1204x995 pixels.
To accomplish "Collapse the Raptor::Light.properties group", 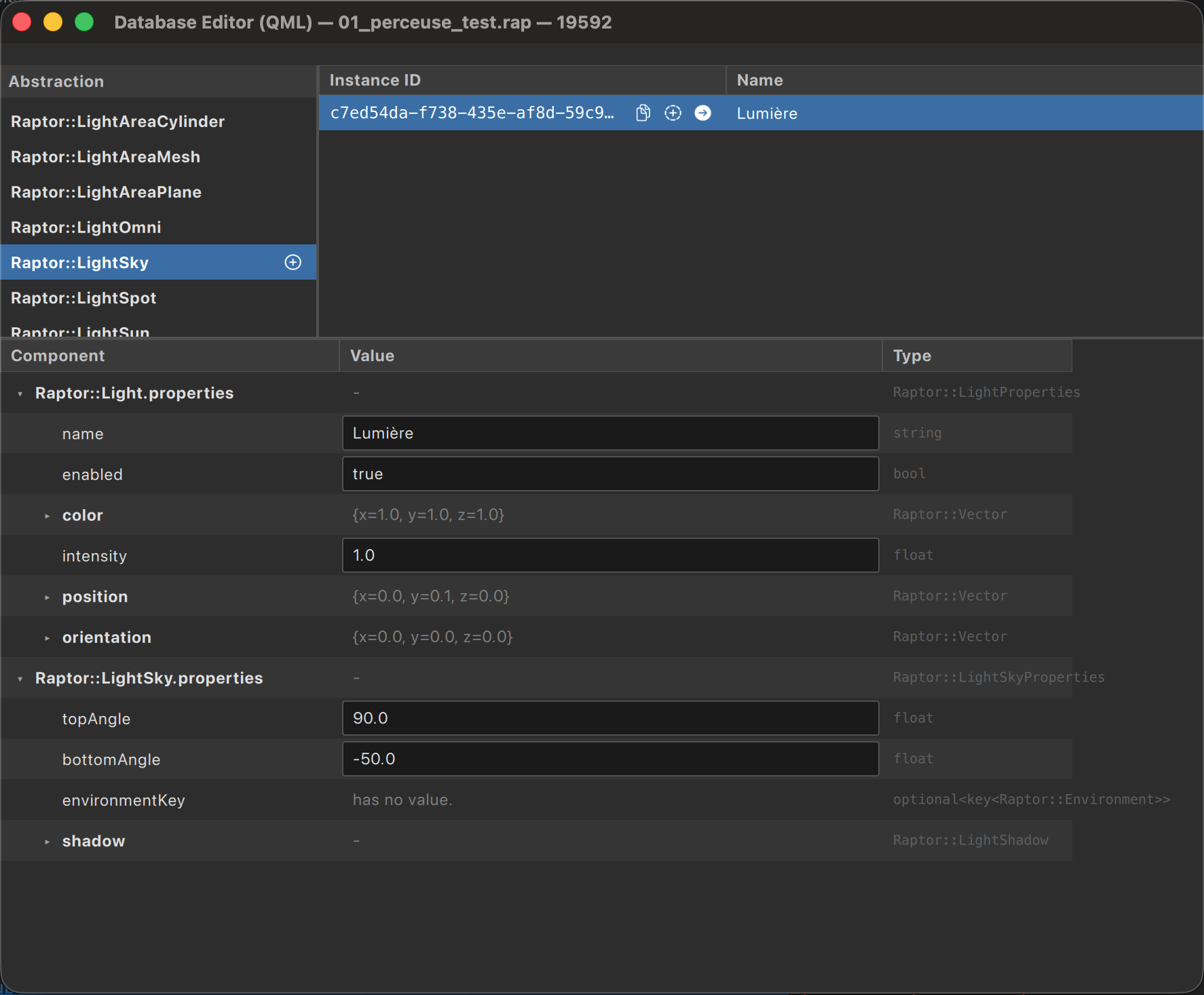I will coord(20,394).
